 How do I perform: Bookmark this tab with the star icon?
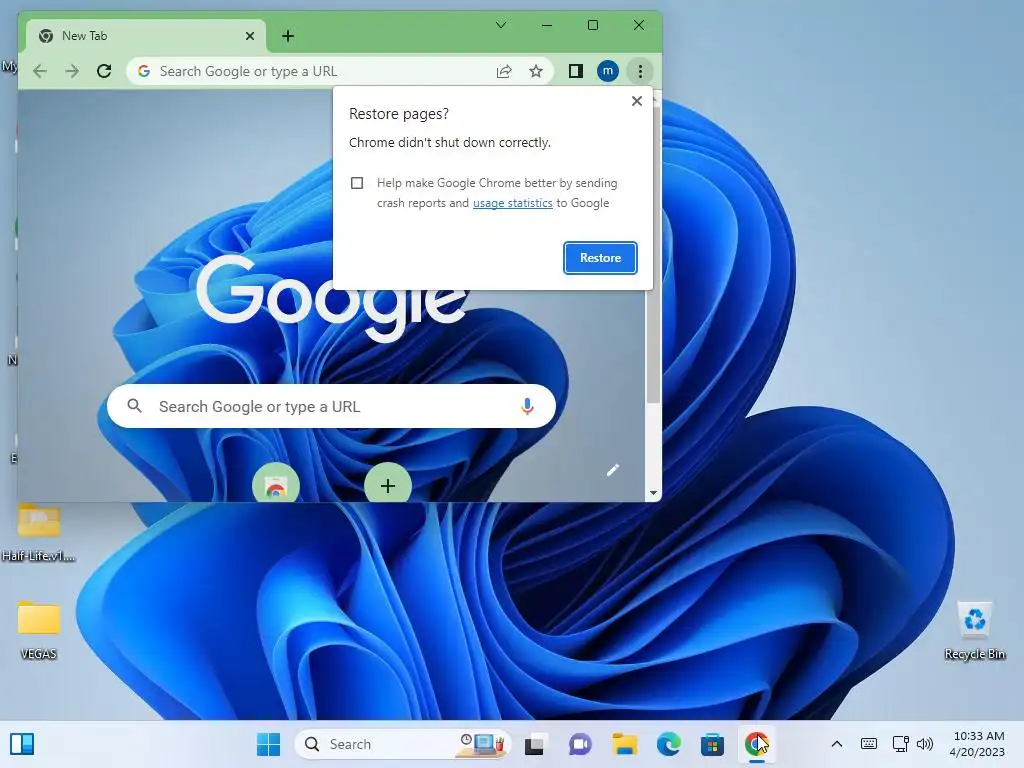click(x=536, y=71)
